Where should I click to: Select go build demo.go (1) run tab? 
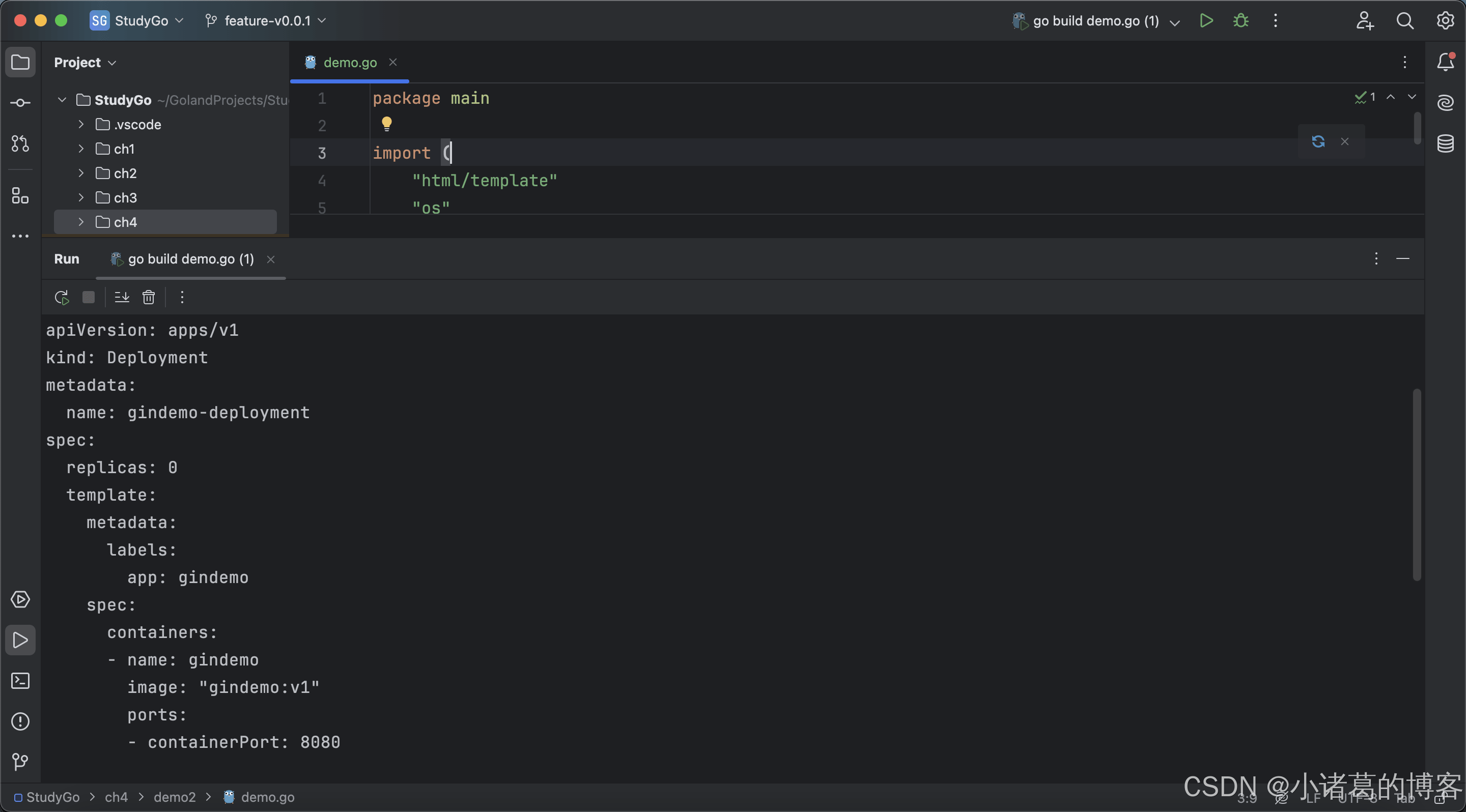pos(190,259)
